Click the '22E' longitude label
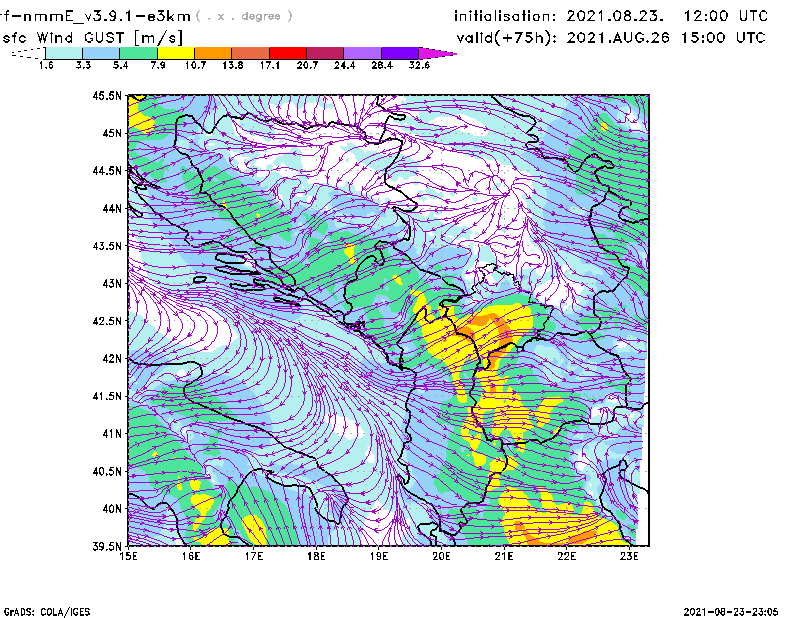 [566, 556]
